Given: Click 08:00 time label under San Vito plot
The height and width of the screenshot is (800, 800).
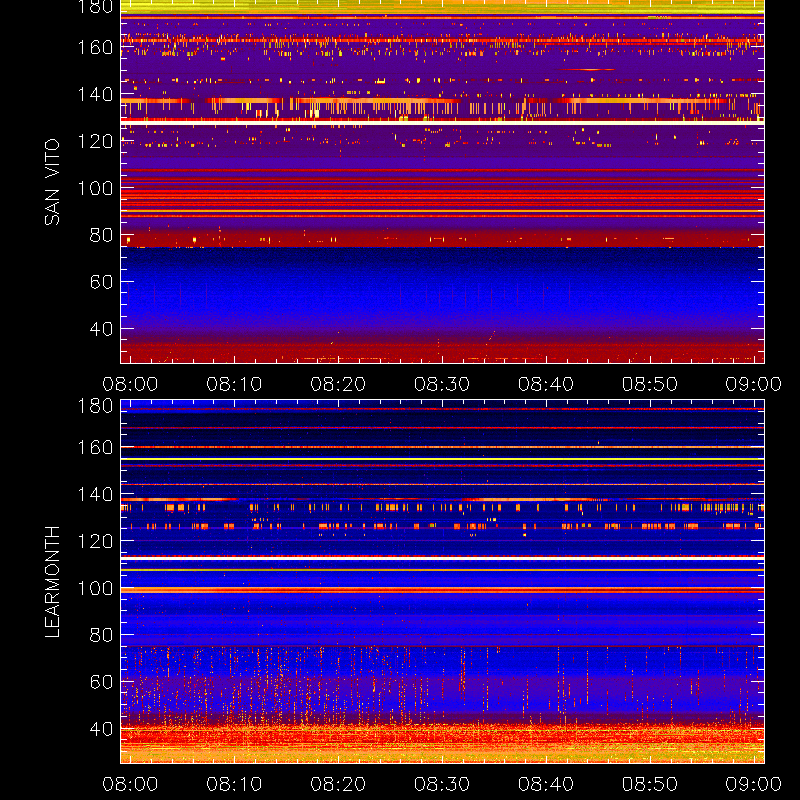Looking at the screenshot, I should point(130,384).
